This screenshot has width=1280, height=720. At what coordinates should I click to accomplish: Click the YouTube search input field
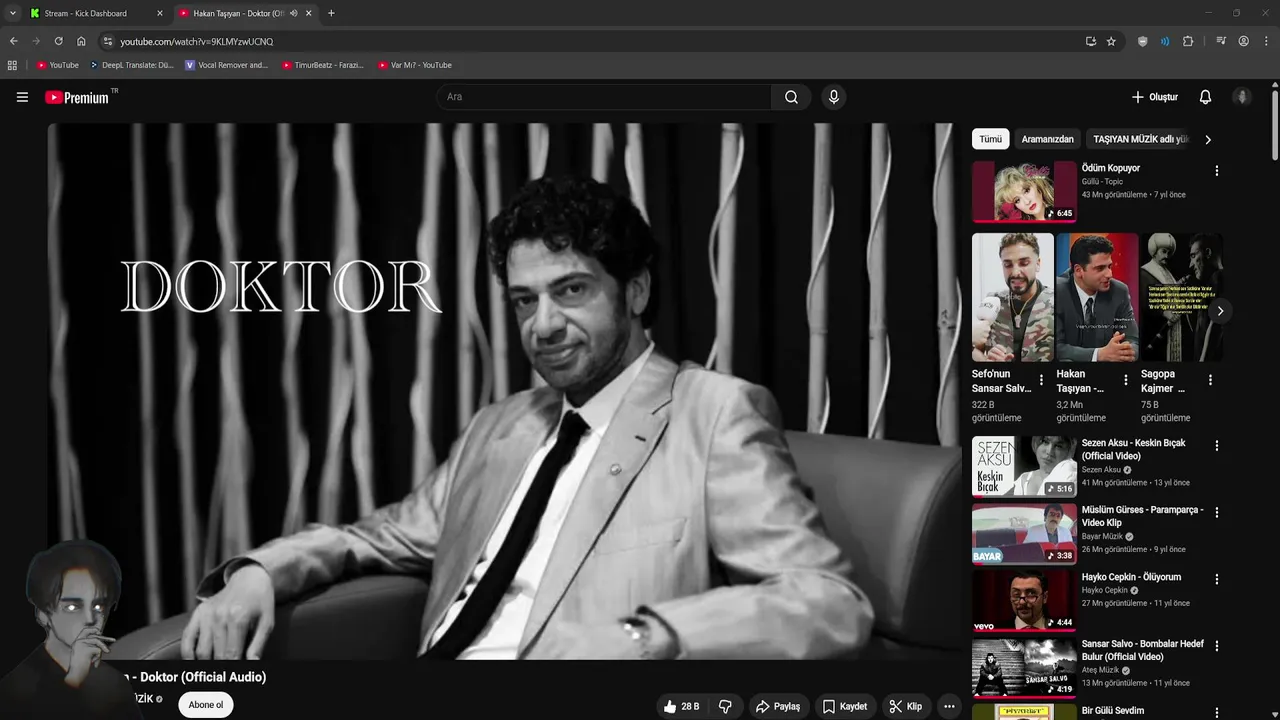604,97
